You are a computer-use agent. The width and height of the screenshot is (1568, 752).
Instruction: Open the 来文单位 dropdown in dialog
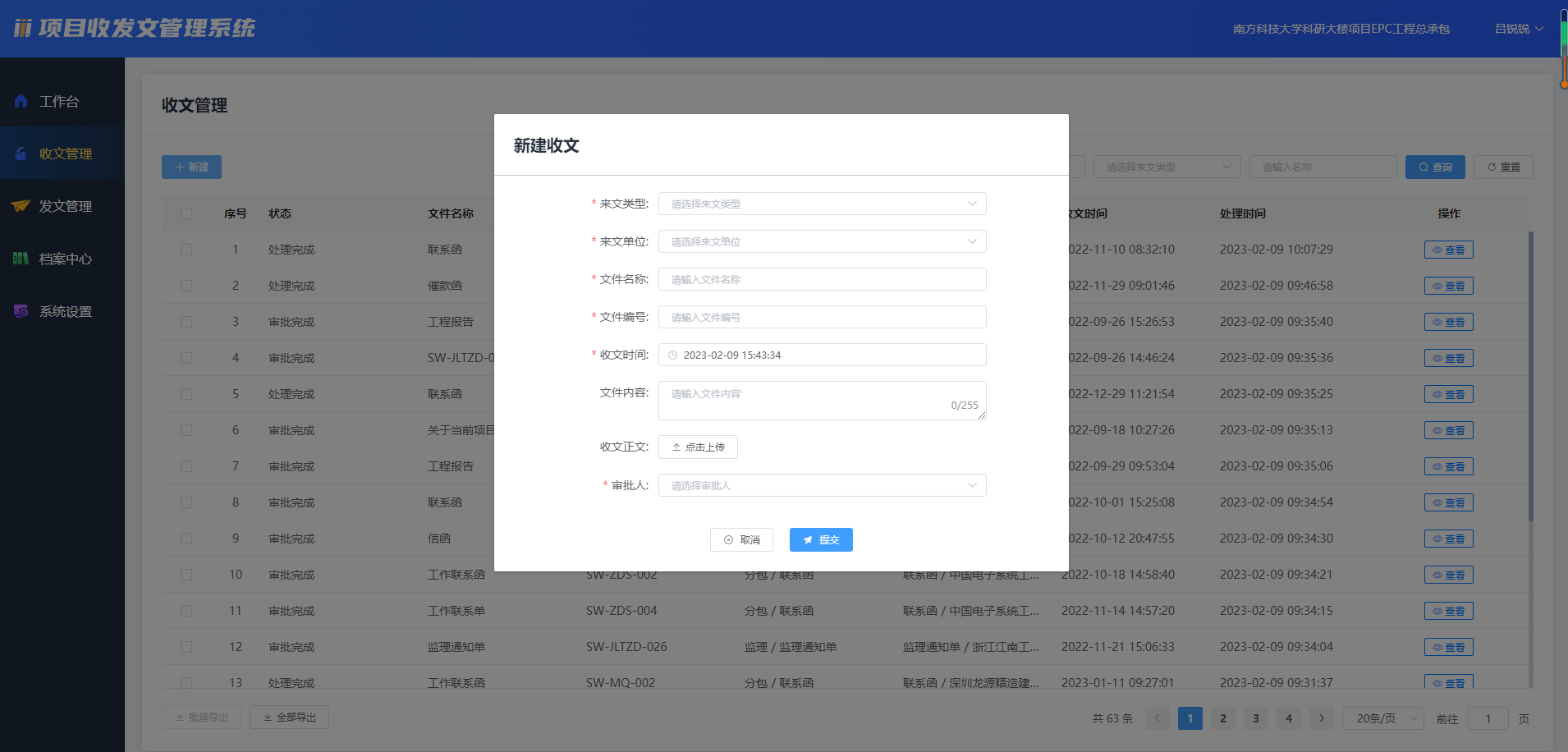click(822, 241)
